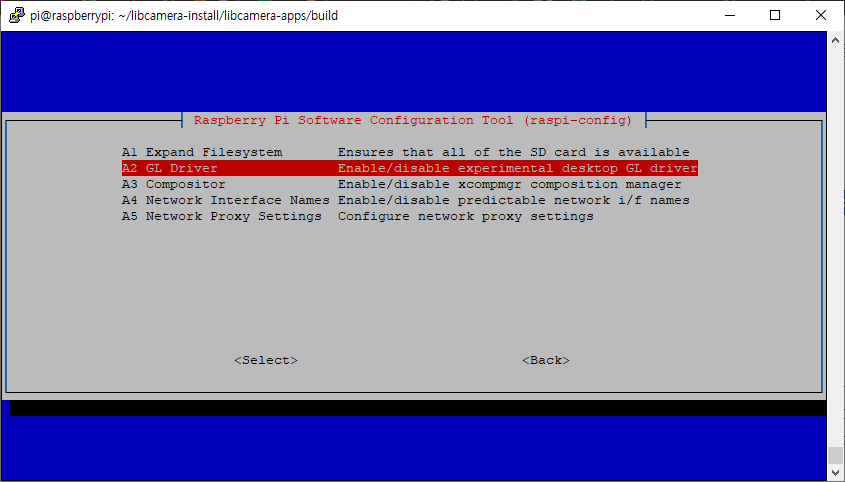The image size is (845, 482).
Task: Go back using the <Back> button
Action: pyautogui.click(x=546, y=360)
